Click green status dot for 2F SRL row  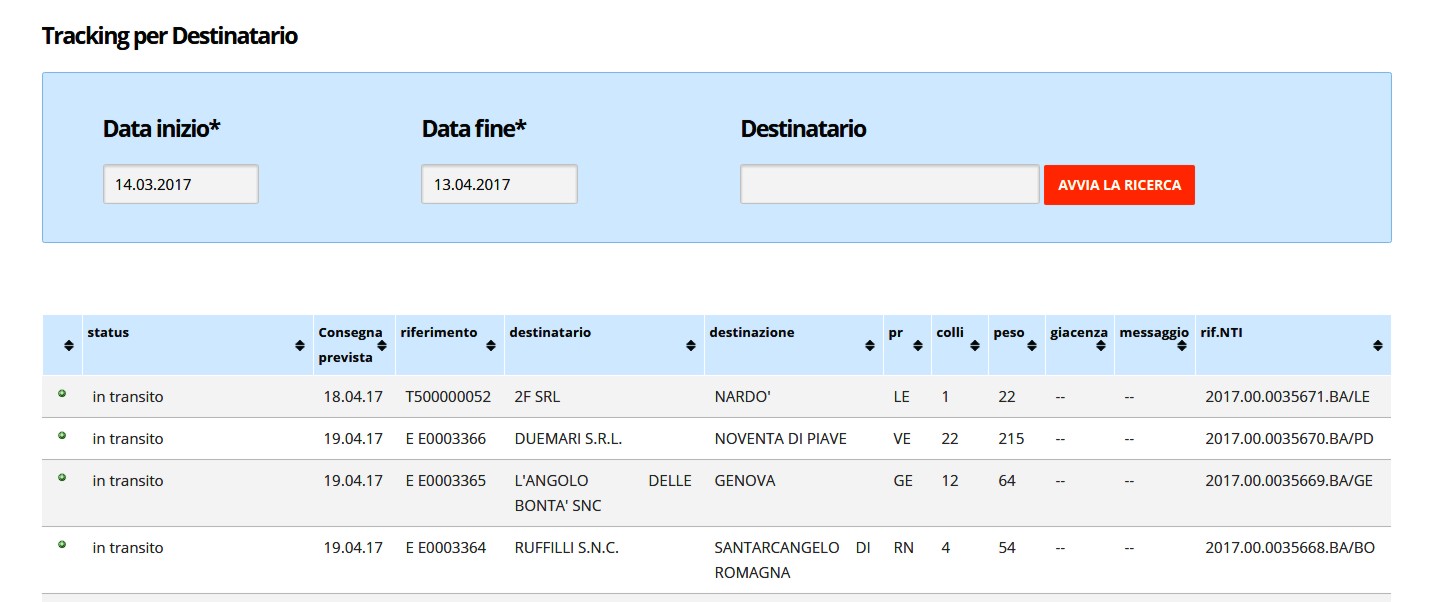click(62, 394)
